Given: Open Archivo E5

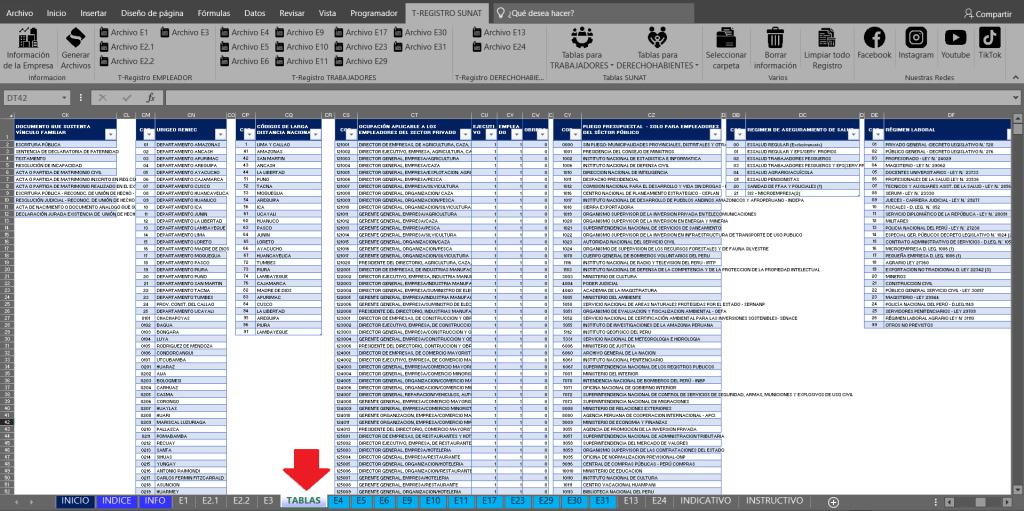Looking at the screenshot, I should (244, 46).
